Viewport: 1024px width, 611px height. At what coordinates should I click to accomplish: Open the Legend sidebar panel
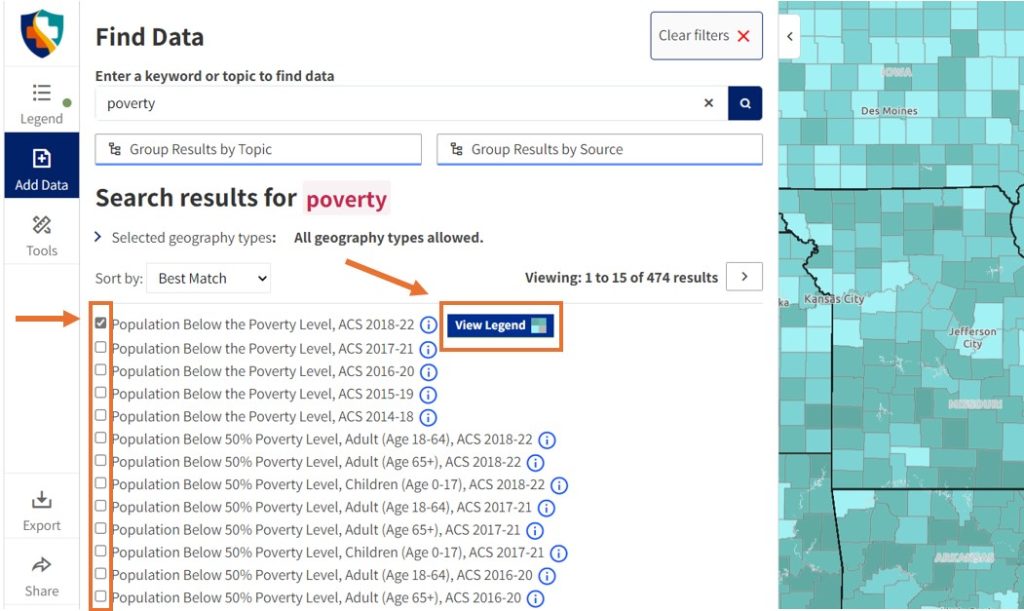tap(41, 104)
